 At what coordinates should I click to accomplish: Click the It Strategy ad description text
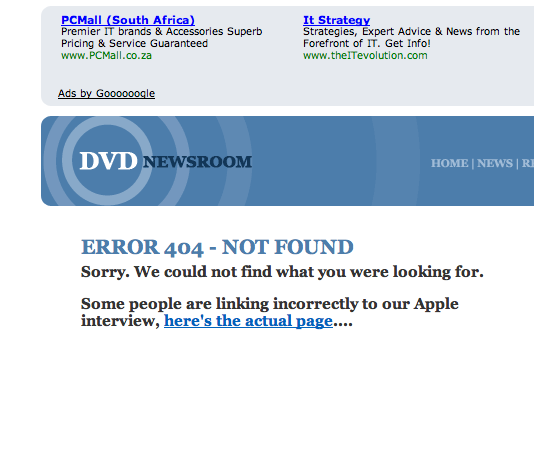(x=411, y=37)
